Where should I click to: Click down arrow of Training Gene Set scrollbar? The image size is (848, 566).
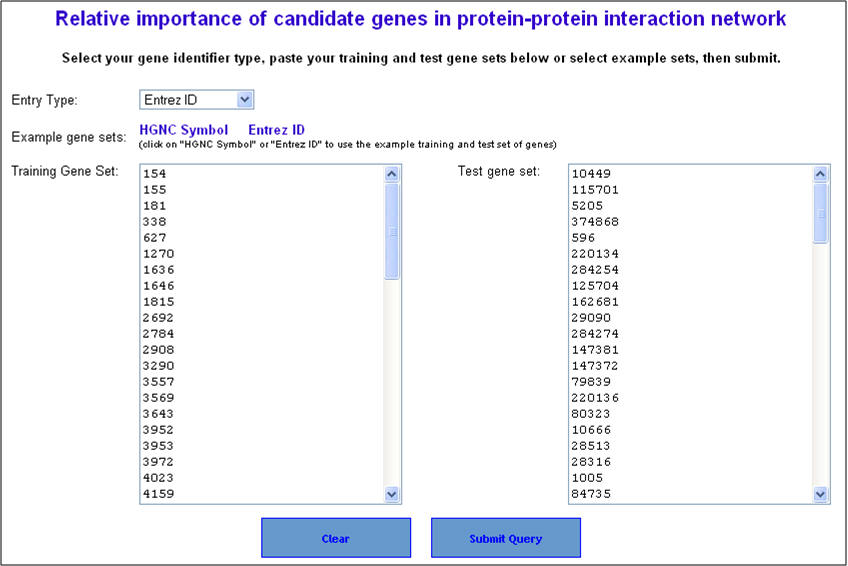point(392,494)
